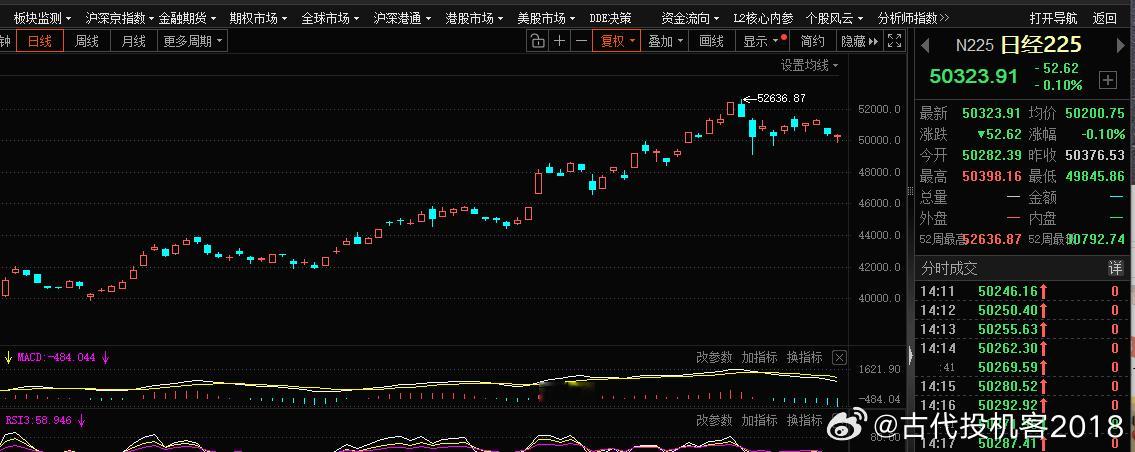Add 日经225 to watchlist with plus box
This screenshot has height=452, width=1135.
tap(1107, 80)
